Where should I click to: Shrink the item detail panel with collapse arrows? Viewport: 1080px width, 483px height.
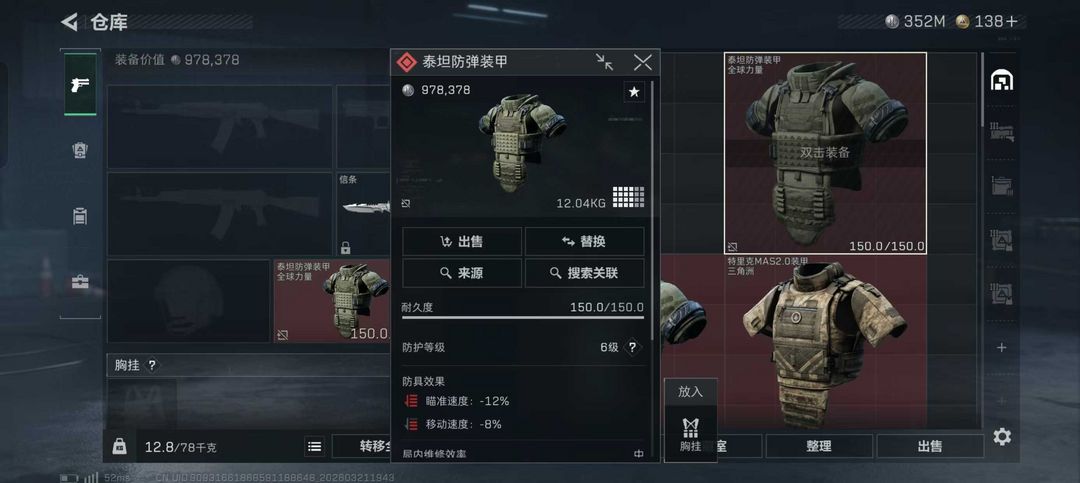[x=605, y=63]
